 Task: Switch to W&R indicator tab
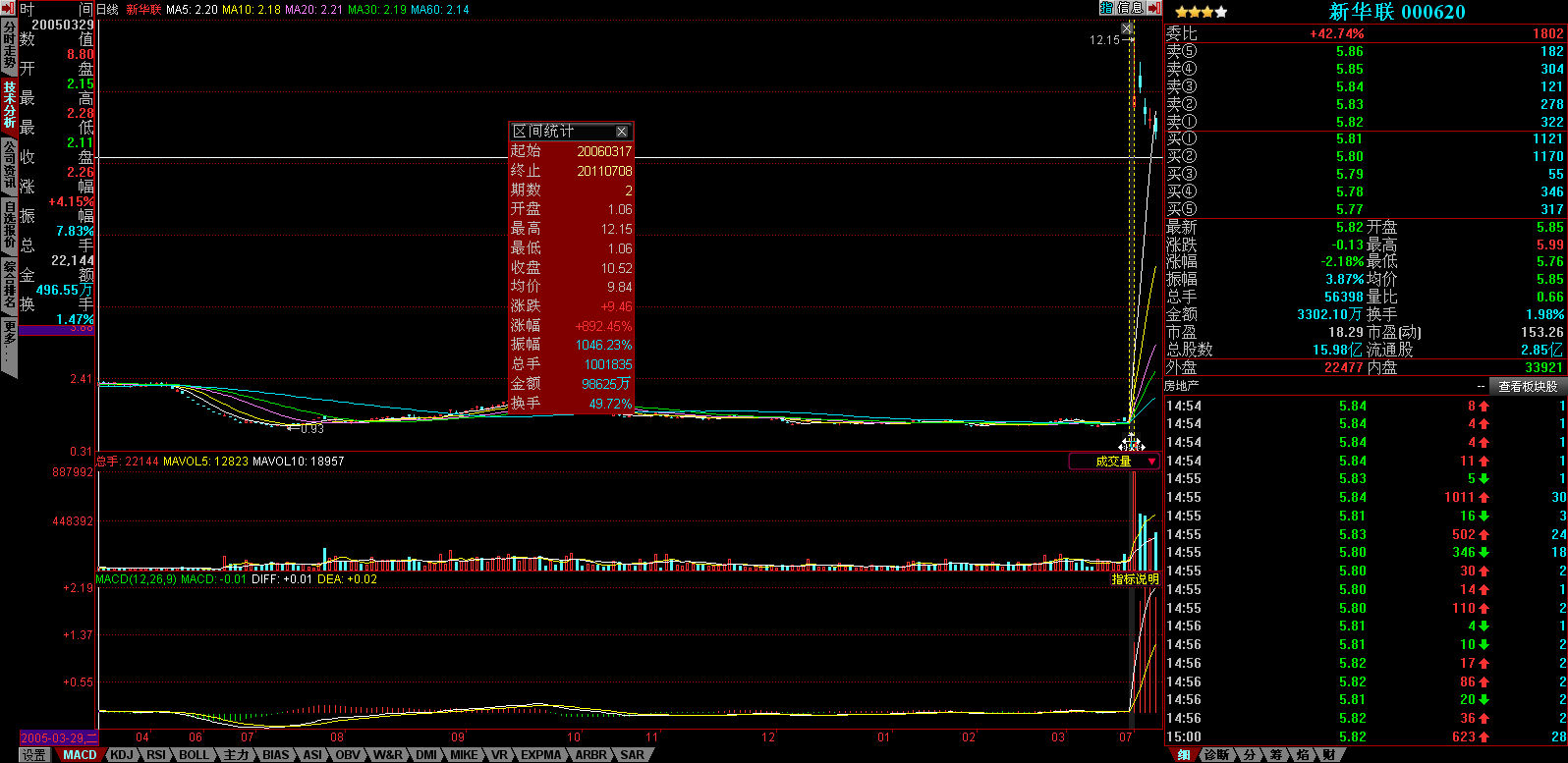(388, 755)
